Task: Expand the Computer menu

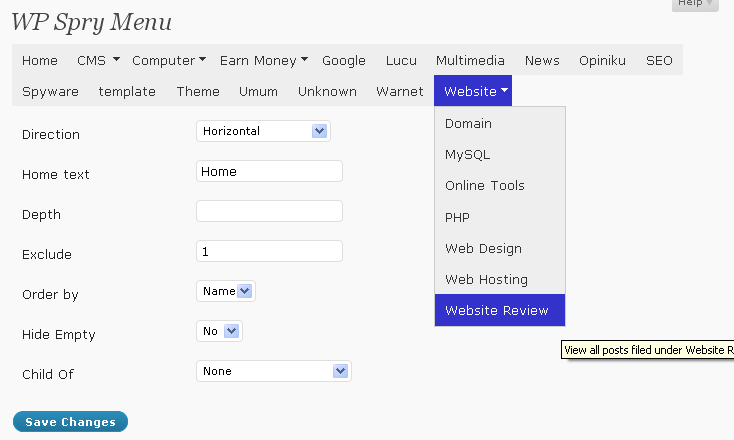Action: pyautogui.click(x=169, y=60)
